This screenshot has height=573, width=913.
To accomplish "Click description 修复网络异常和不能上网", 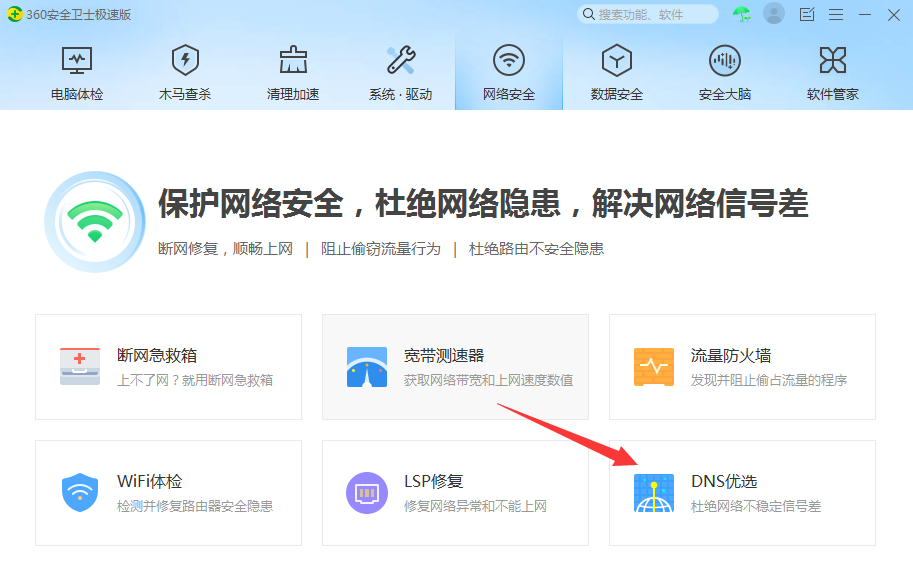I will 476,506.
